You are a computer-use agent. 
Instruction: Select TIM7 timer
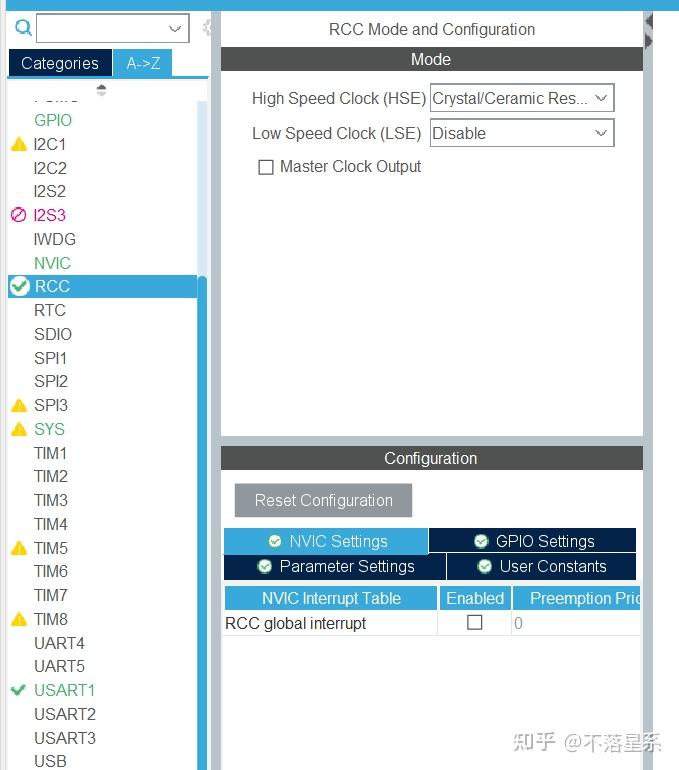[51, 595]
